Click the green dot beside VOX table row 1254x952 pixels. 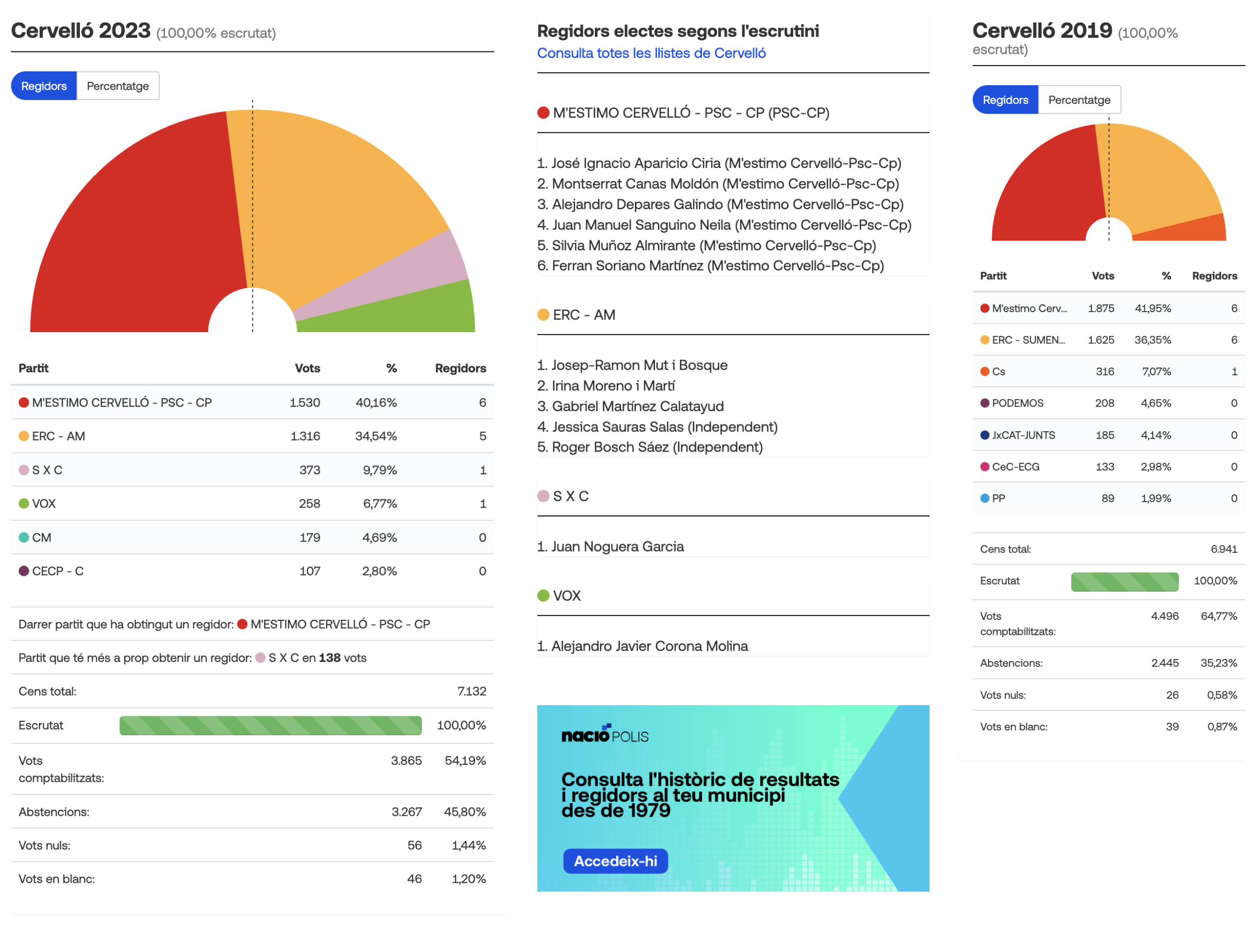(24, 504)
